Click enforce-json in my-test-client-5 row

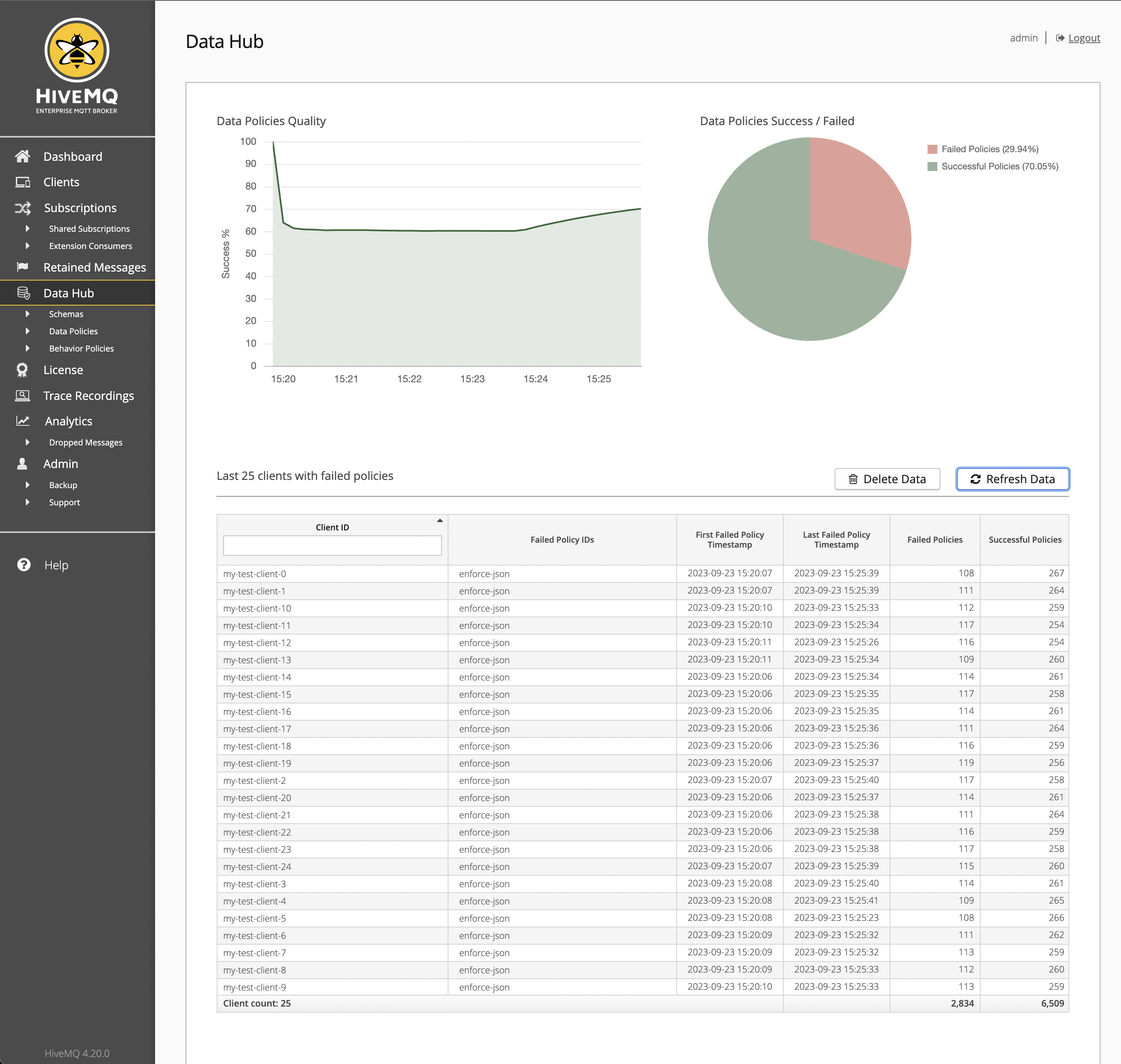485,918
